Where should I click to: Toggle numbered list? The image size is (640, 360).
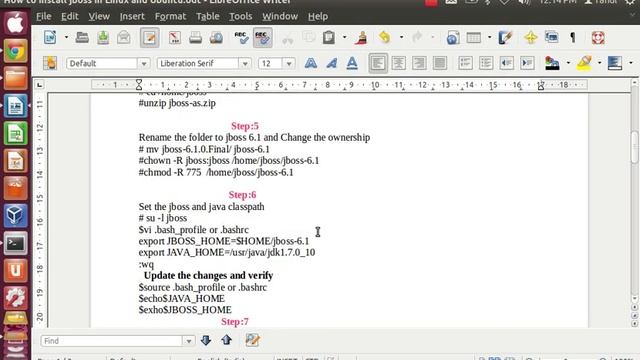point(465,63)
